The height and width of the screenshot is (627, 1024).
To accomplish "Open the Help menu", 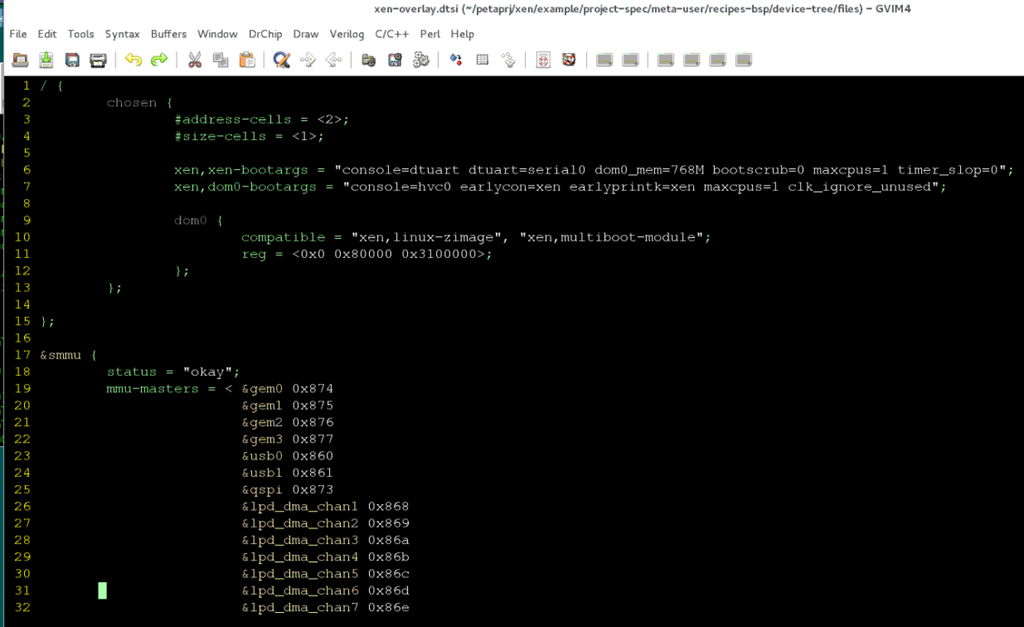I will pos(462,34).
